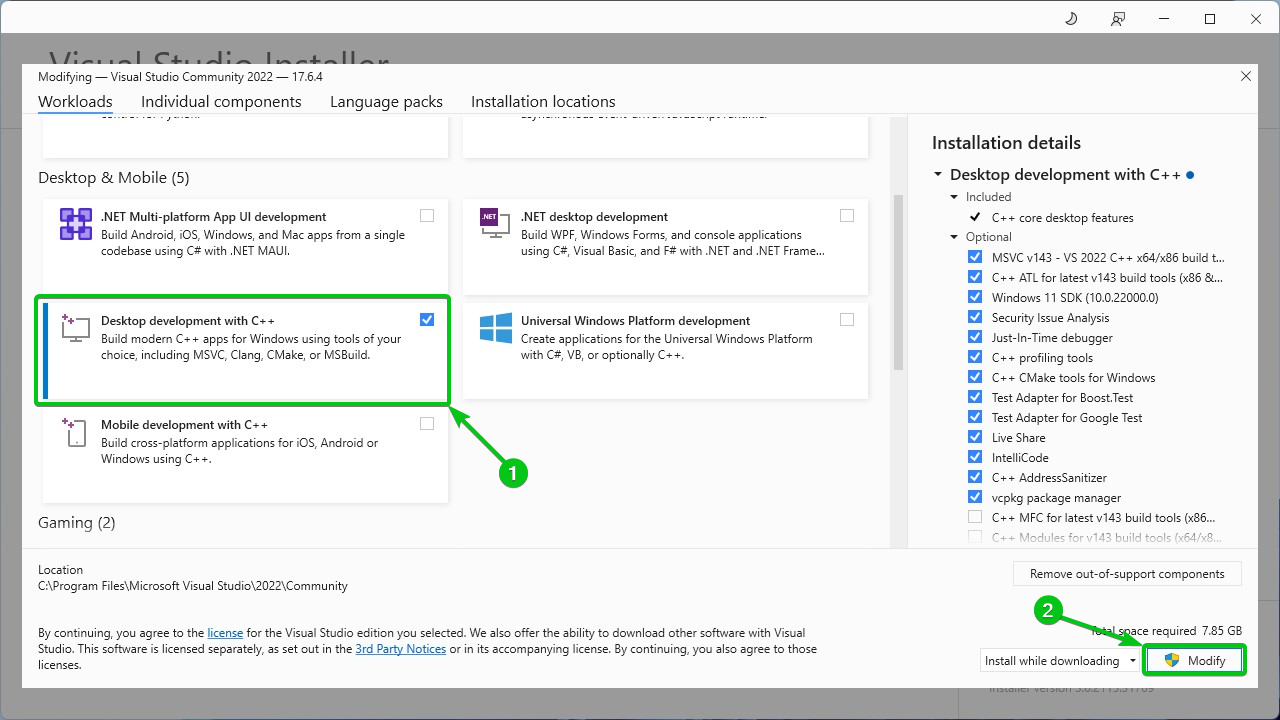
Task: Collapse the Optional section
Action: pos(955,237)
